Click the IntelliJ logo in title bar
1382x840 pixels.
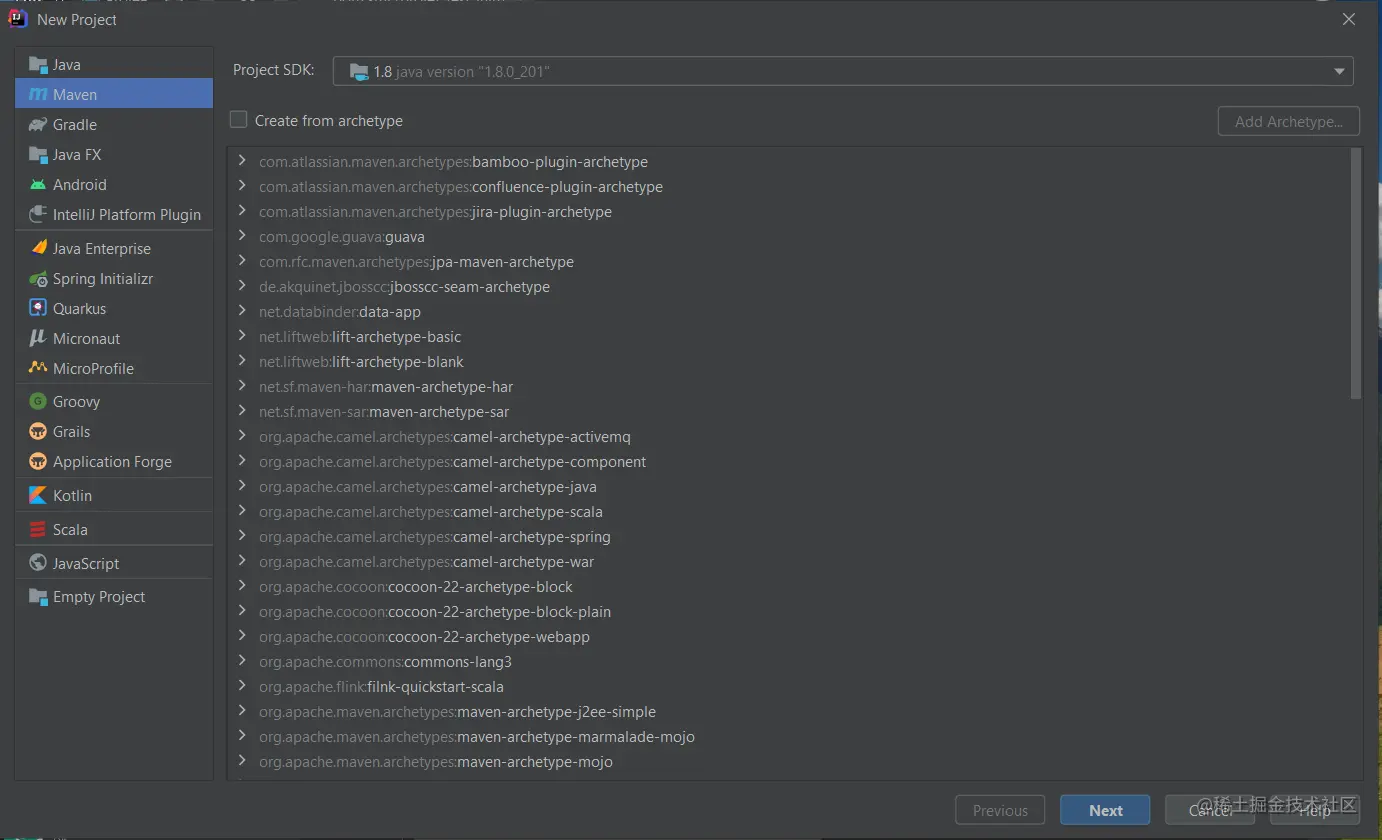(x=18, y=19)
